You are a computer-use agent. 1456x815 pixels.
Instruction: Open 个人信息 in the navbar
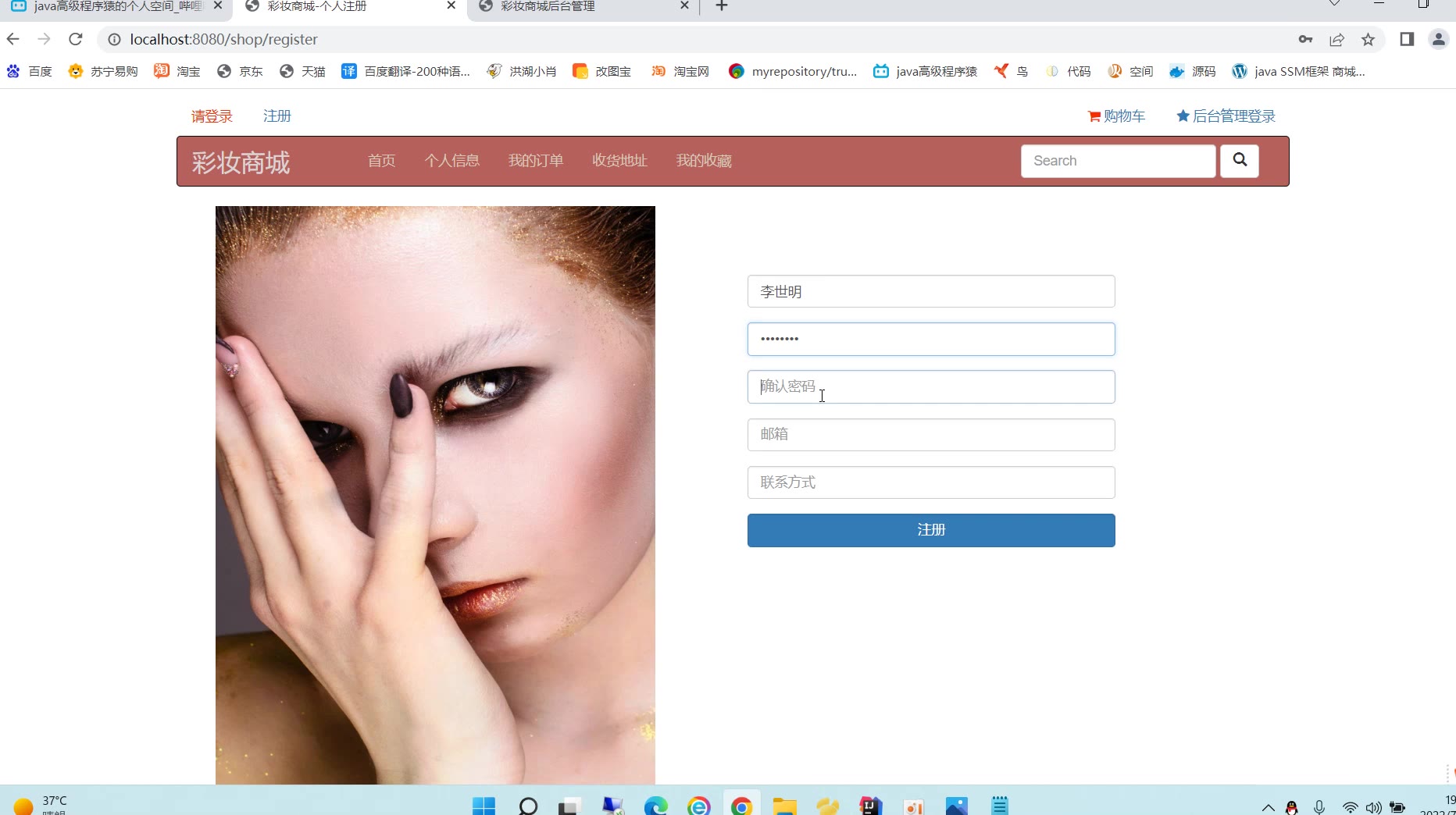pyautogui.click(x=452, y=161)
